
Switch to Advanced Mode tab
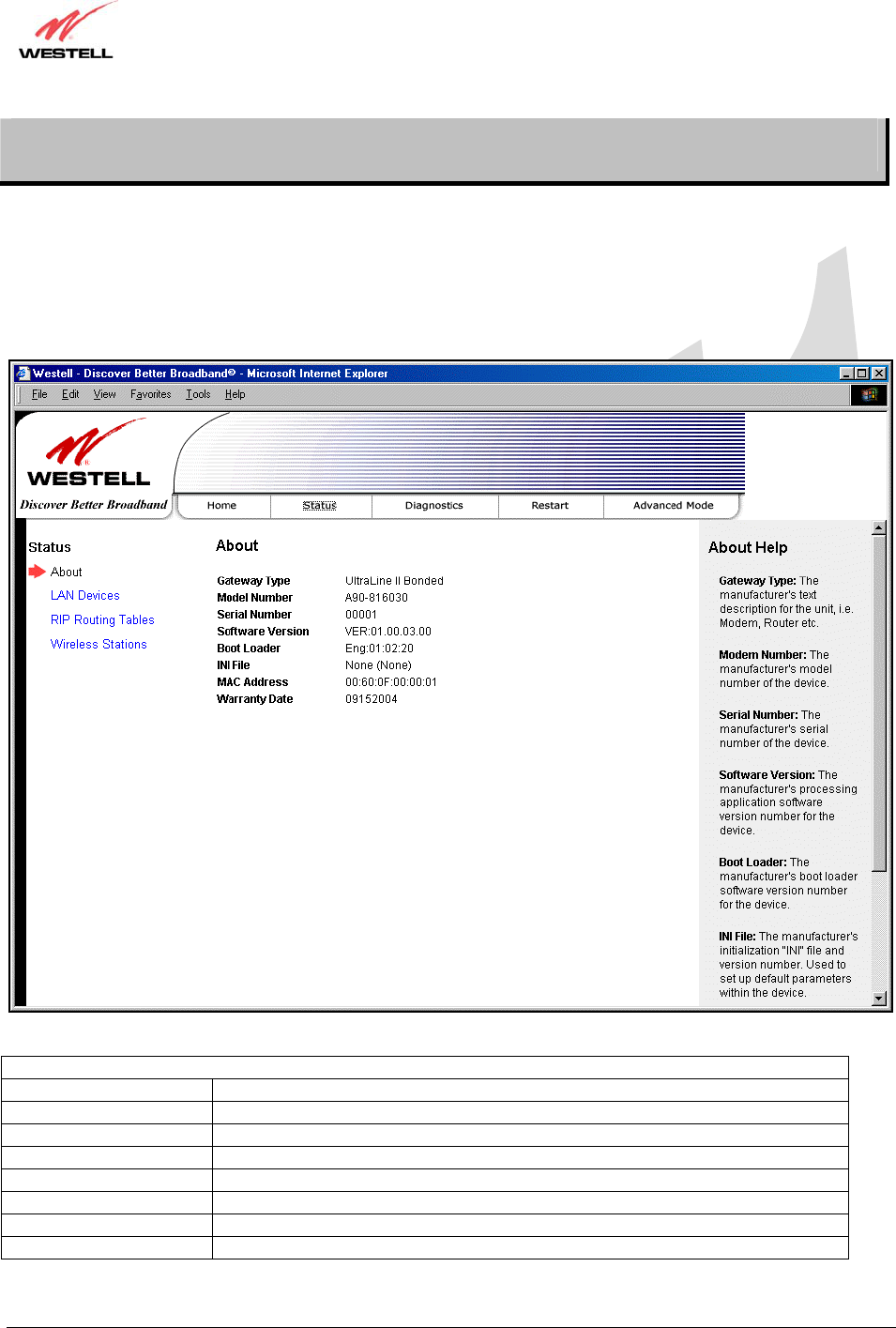point(673,506)
